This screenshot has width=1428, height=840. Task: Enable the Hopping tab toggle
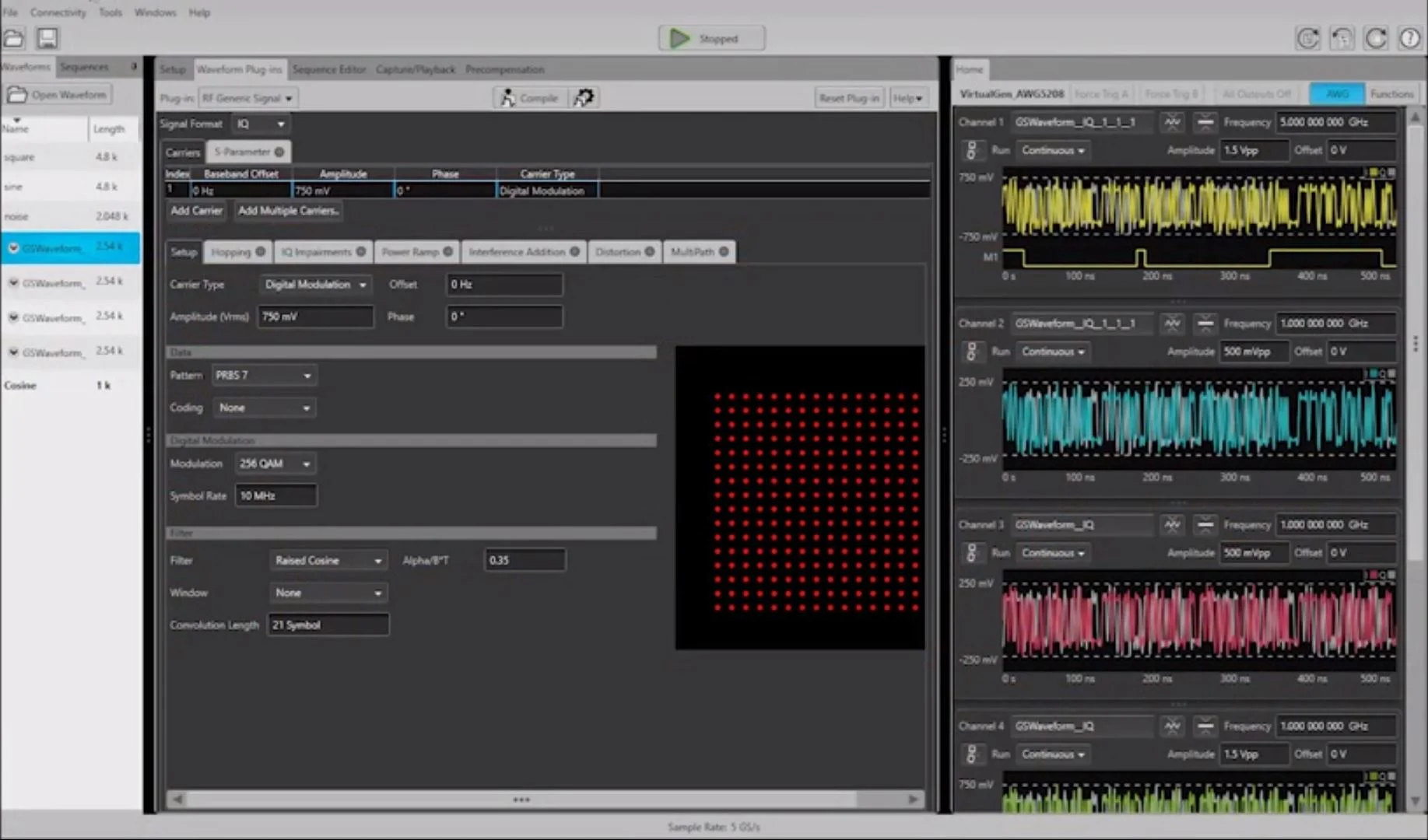[x=261, y=252]
